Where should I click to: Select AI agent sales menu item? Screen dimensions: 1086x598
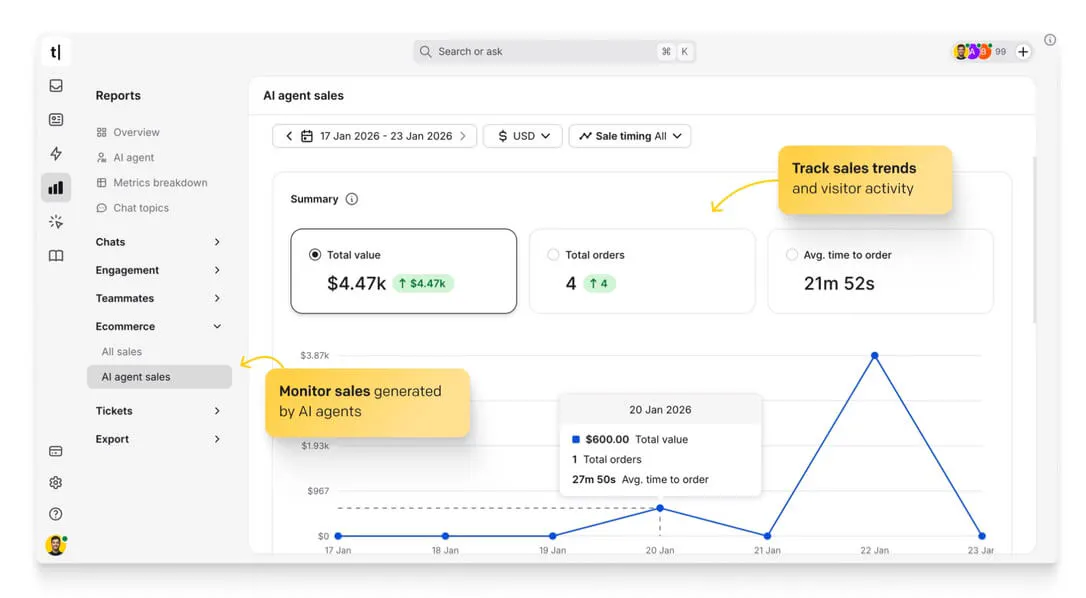click(x=159, y=377)
